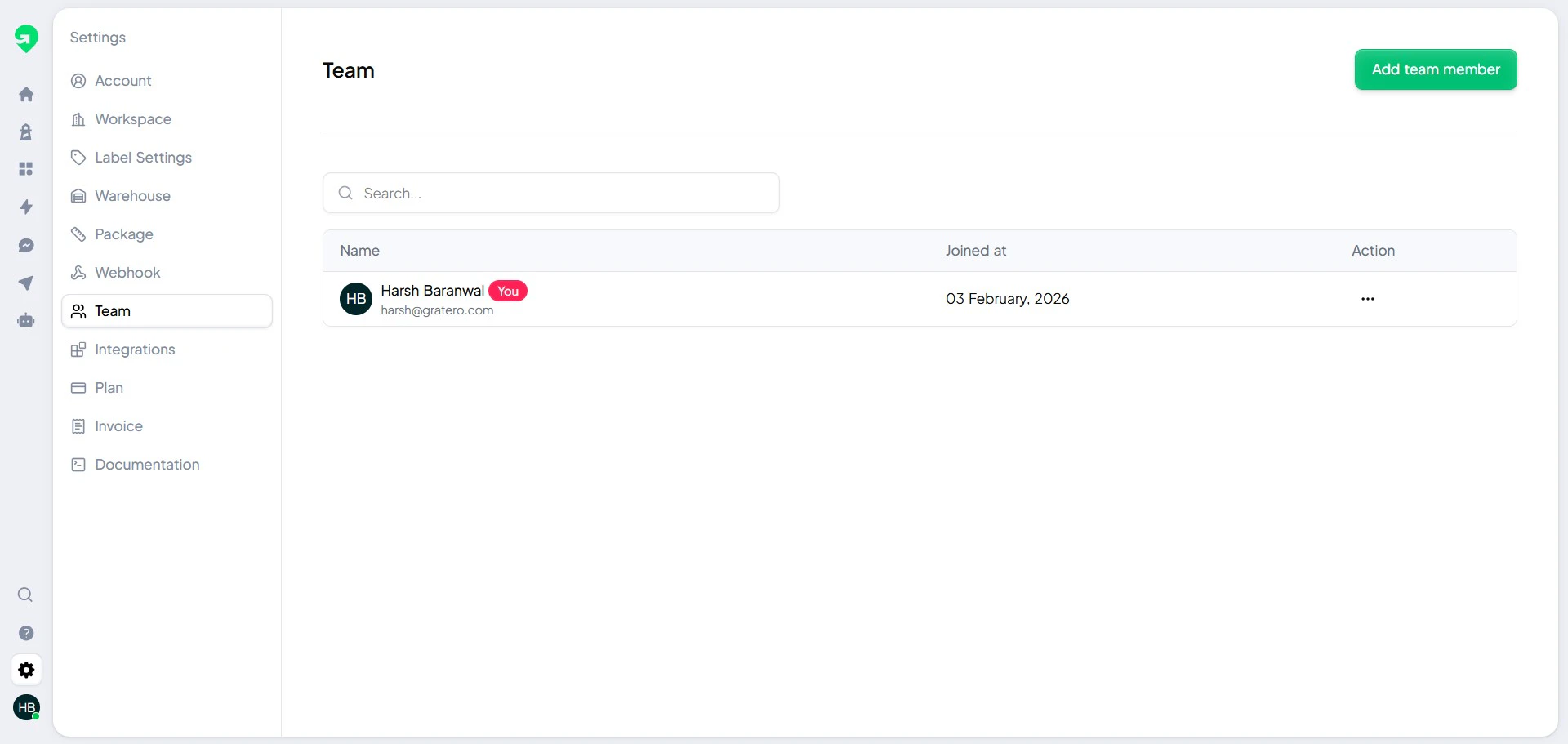
Task: Click the search magnifier icon in the rail
Action: (x=25, y=595)
